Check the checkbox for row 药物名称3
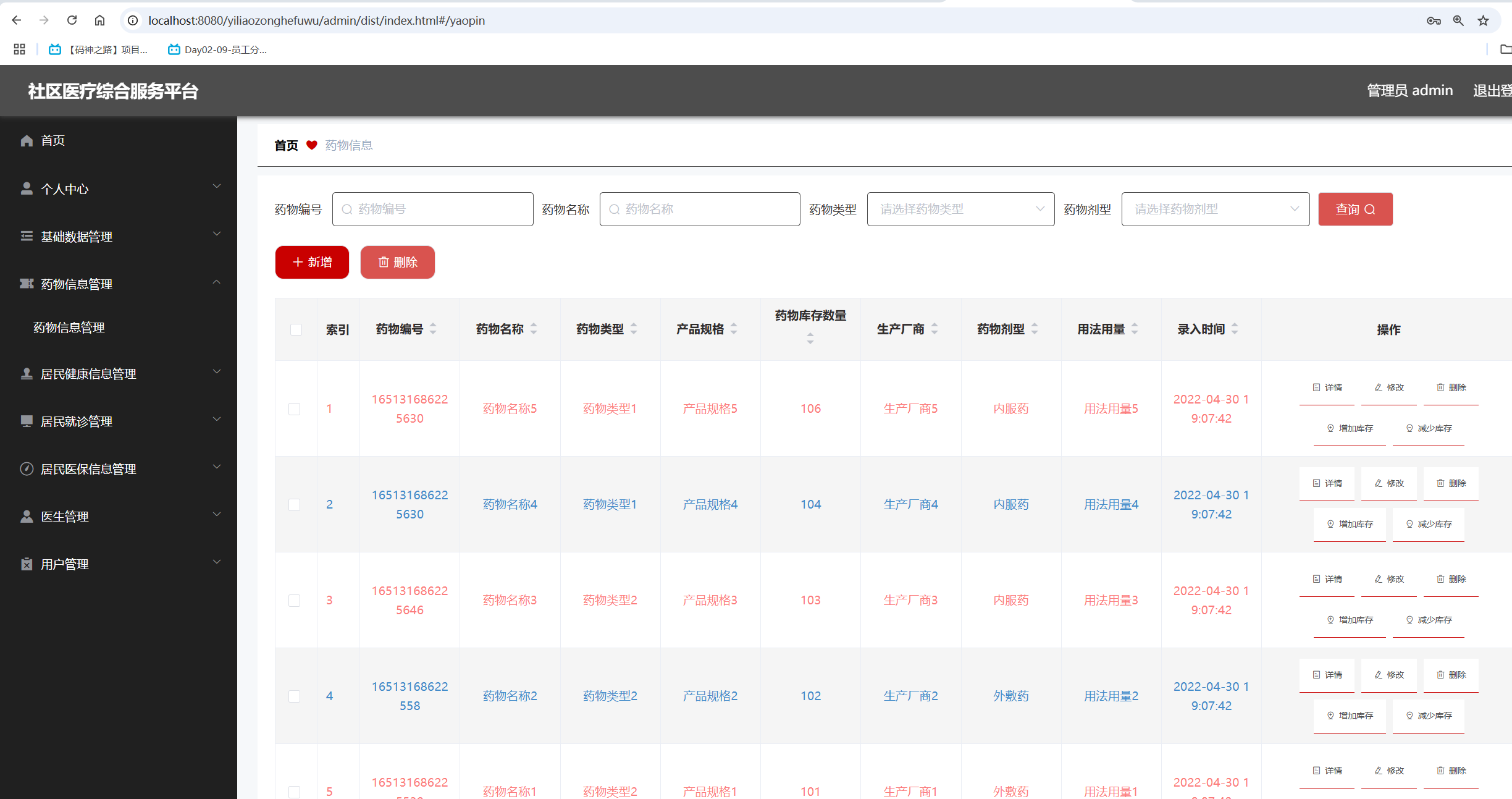1512x799 pixels. coord(295,599)
